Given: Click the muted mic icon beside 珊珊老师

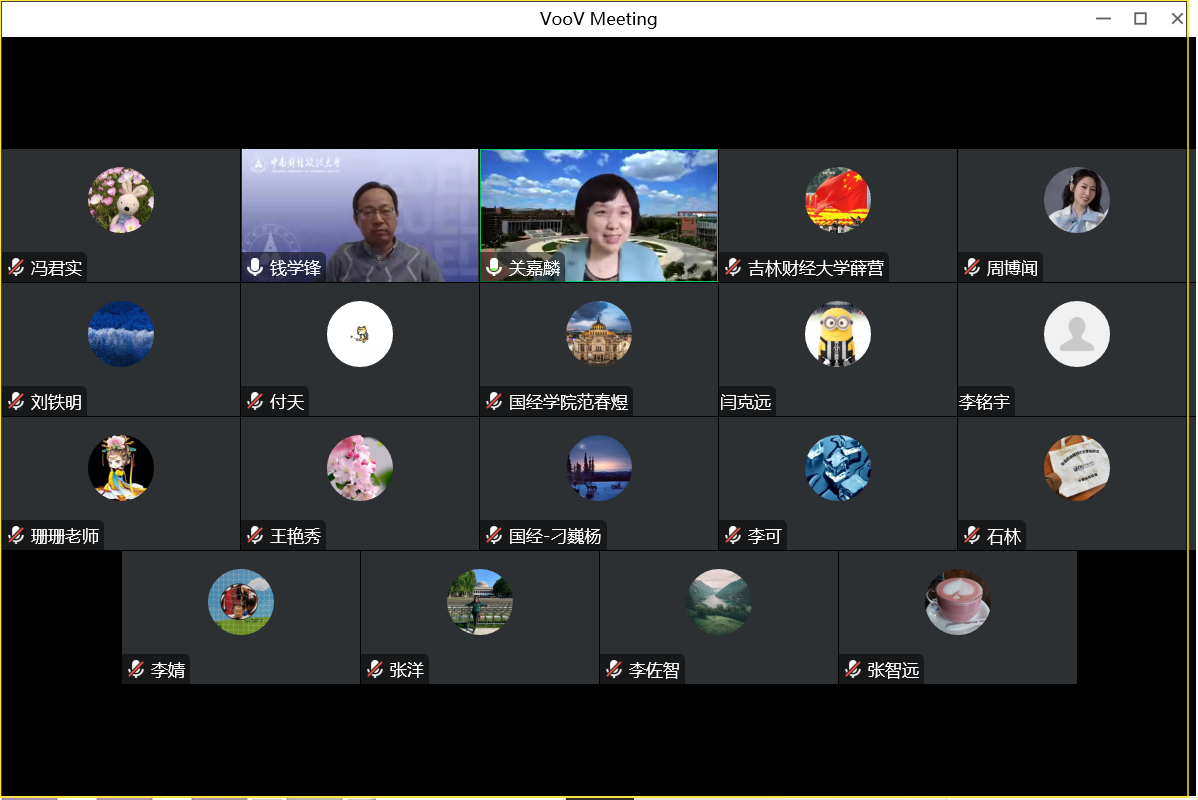Looking at the screenshot, I should pyautogui.click(x=16, y=536).
